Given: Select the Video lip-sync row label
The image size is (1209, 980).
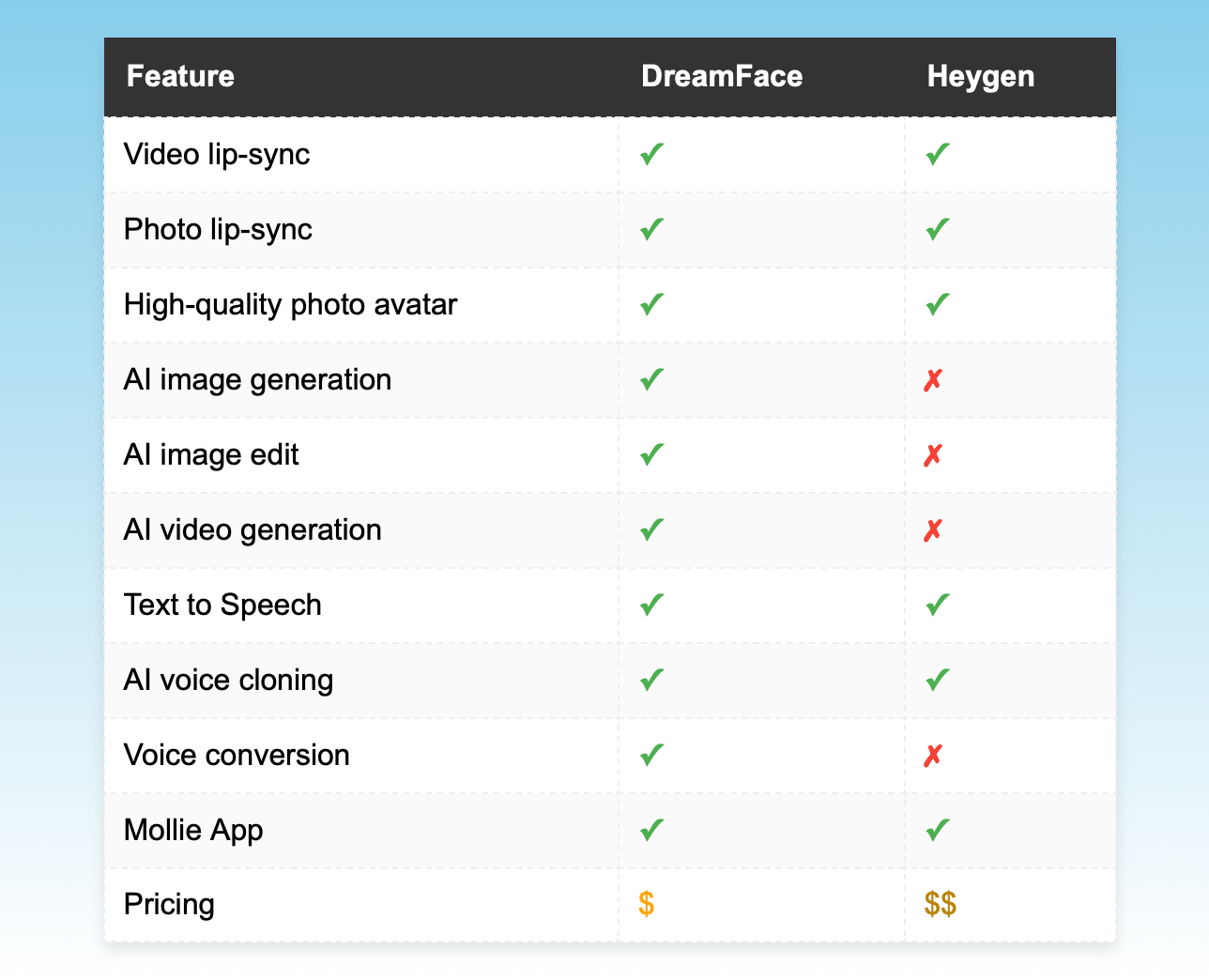Looking at the screenshot, I should click(x=217, y=154).
